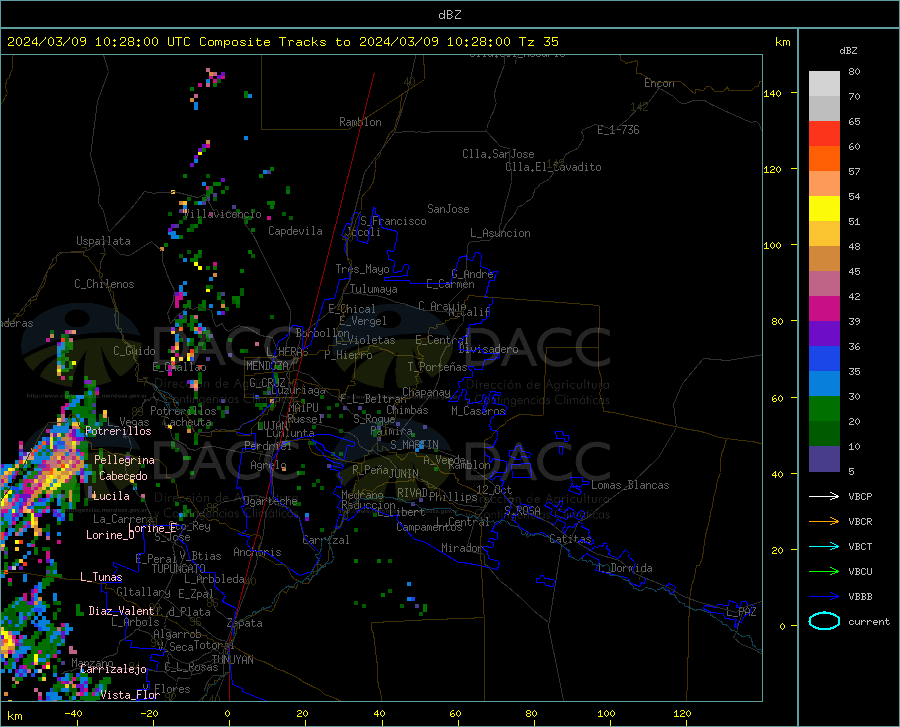900x727 pixels.
Task: Click the C_Chilenos label
Action: 104,284
